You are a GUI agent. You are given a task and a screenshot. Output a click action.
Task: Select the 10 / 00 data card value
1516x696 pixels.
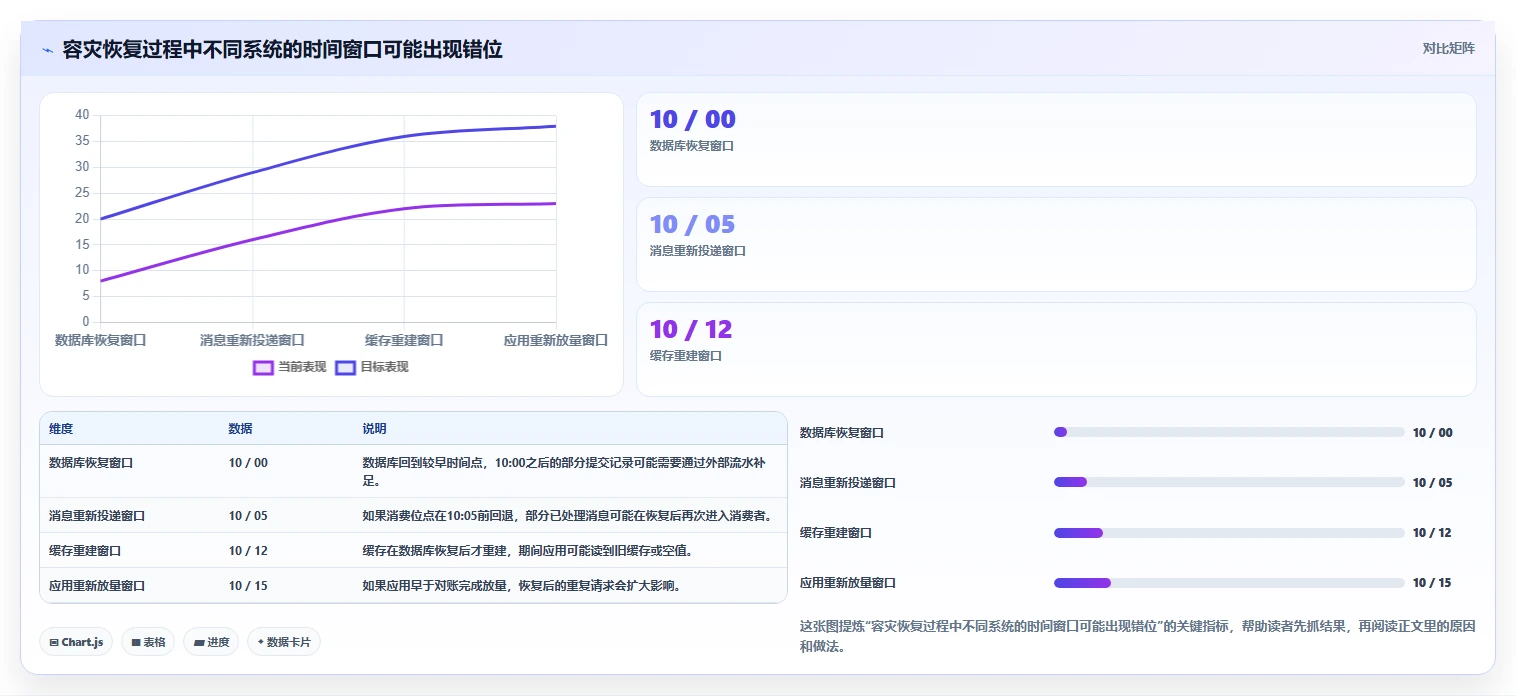pyautogui.click(x=692, y=120)
